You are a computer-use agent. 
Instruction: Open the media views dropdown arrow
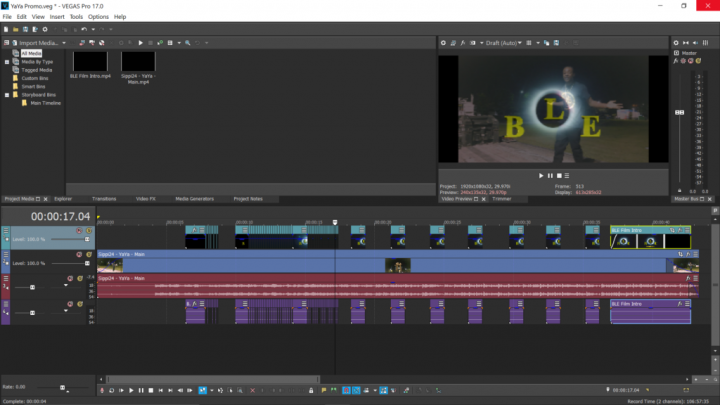[x=179, y=43]
